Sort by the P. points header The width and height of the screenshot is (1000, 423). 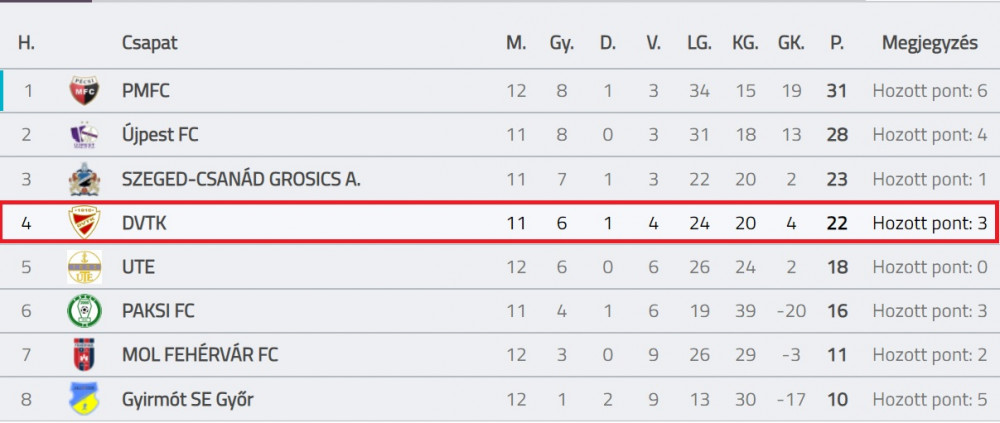click(x=837, y=44)
